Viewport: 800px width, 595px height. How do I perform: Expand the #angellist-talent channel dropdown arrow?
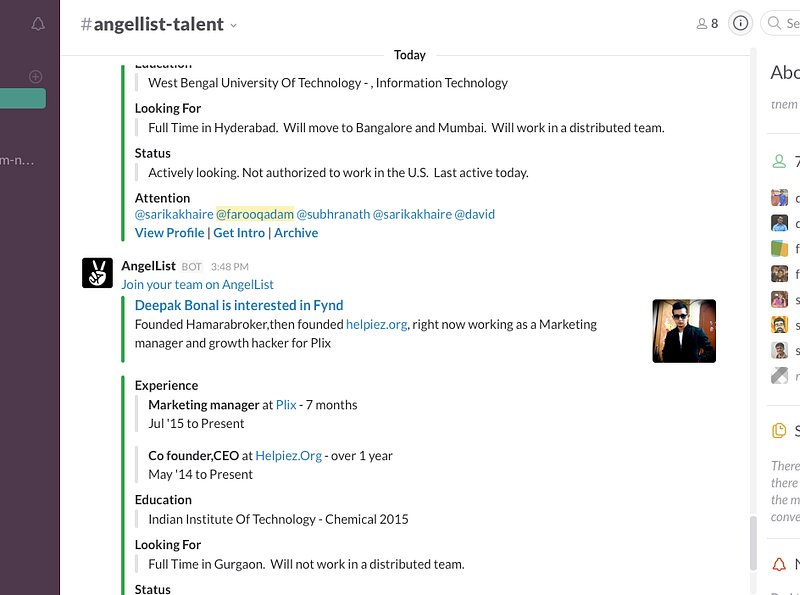pyautogui.click(x=234, y=26)
